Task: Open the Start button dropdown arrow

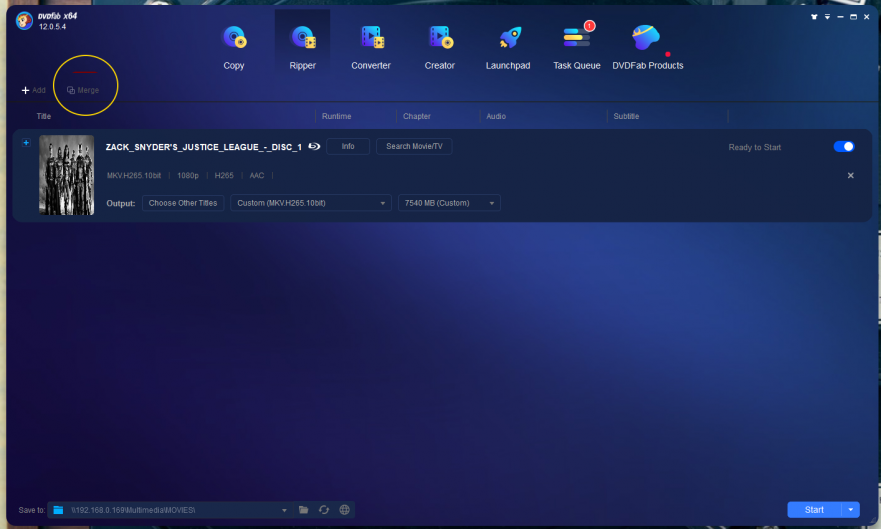Action: 851,510
